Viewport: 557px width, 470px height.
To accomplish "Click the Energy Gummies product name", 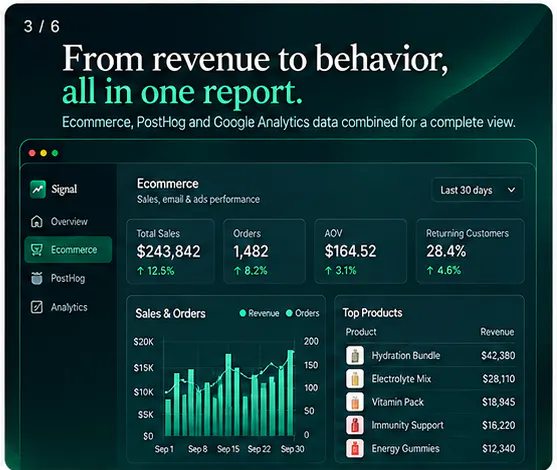I will [405, 448].
